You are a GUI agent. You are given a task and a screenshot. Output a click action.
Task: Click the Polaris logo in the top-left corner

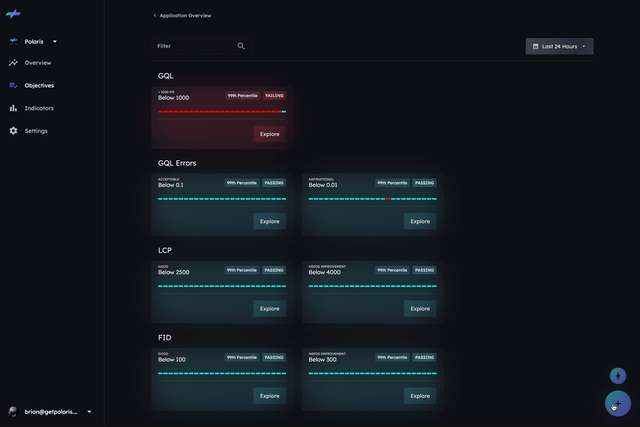[14, 14]
